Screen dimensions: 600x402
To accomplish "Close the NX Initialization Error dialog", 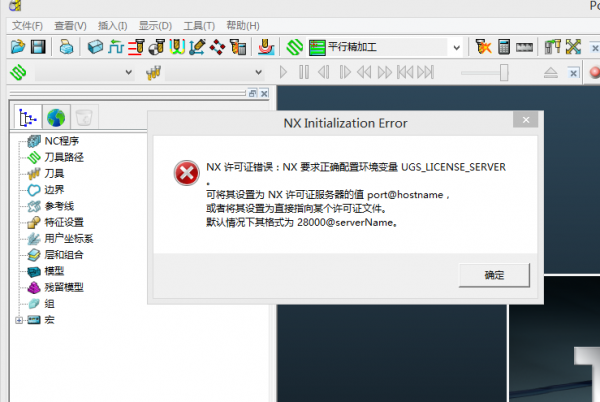I will pyautogui.click(x=526, y=120).
